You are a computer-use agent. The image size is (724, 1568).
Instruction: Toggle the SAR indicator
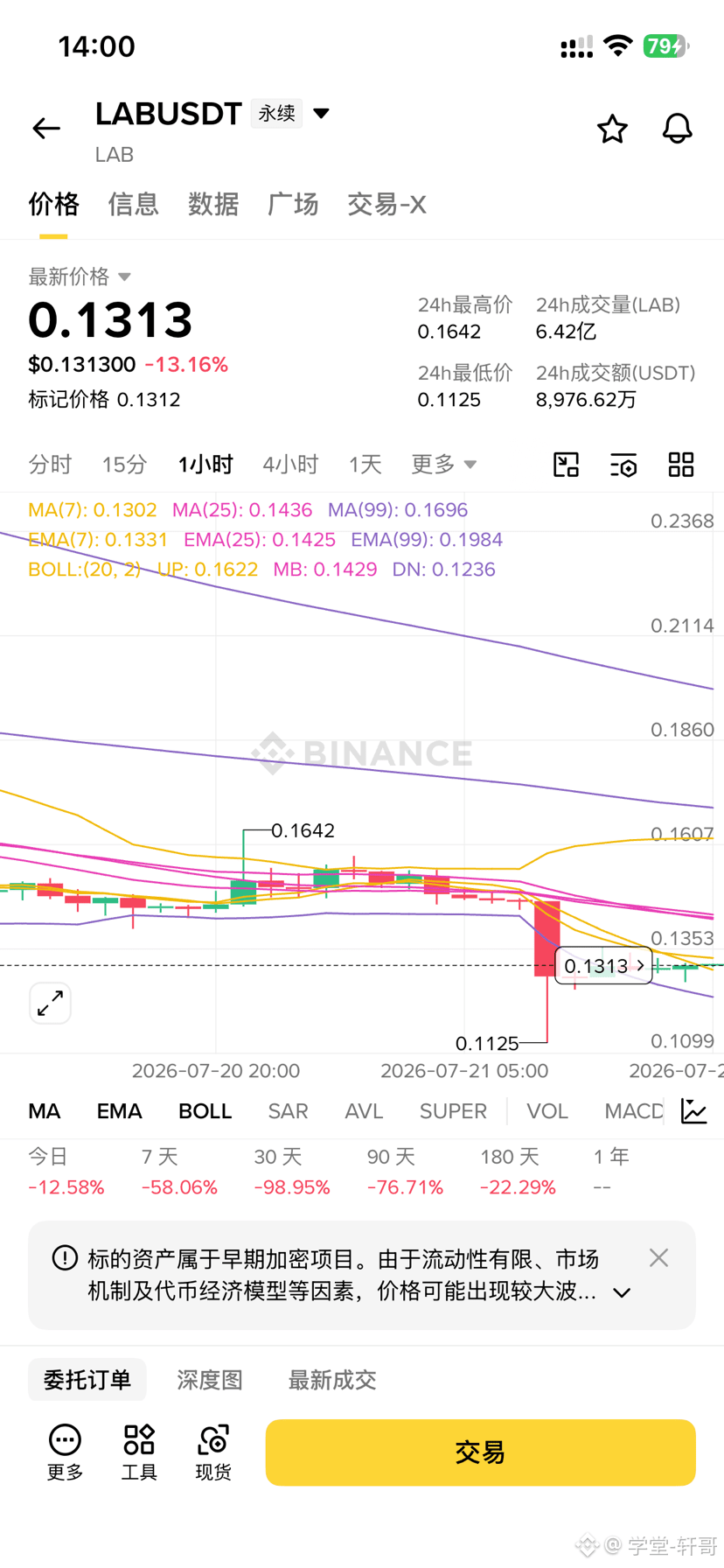click(288, 1111)
